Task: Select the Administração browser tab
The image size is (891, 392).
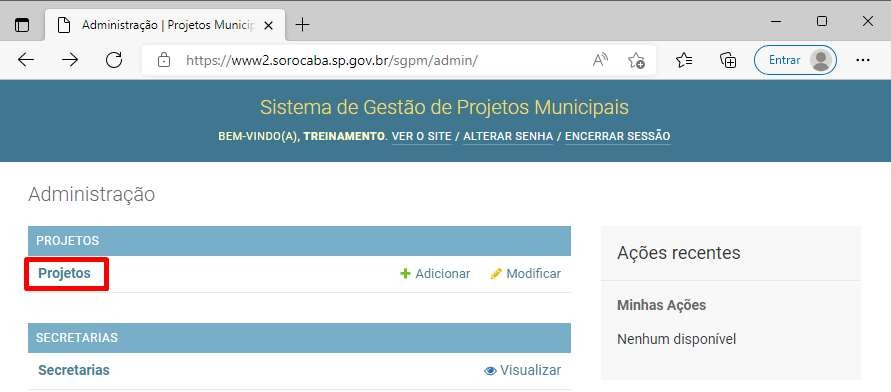Action: pyautogui.click(x=166, y=26)
